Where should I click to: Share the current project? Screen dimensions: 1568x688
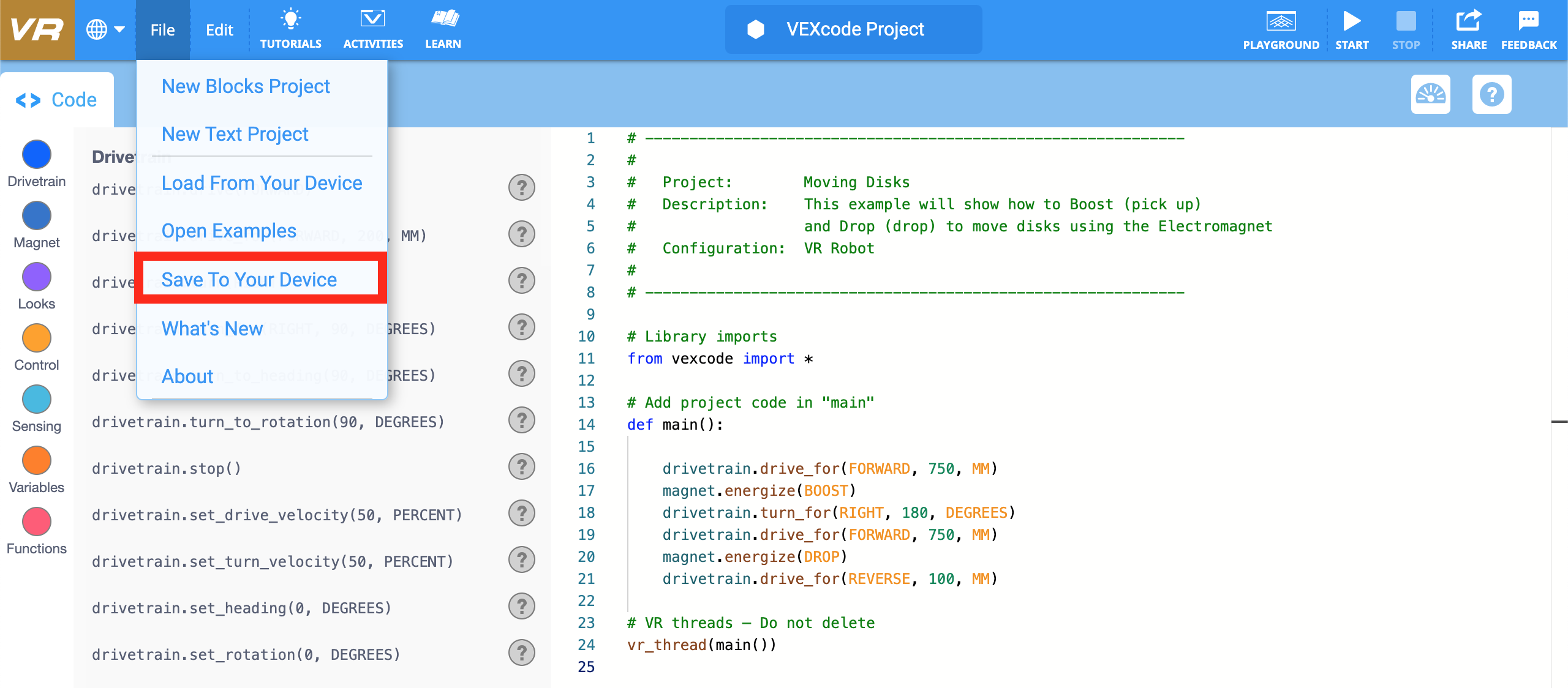[x=1469, y=29]
